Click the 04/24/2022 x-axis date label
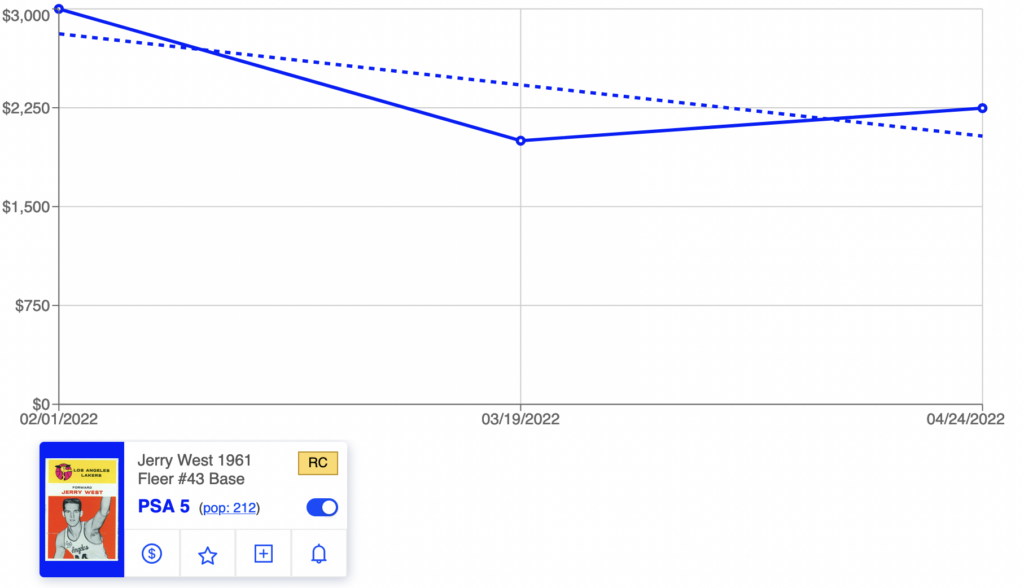This screenshot has height=588, width=1024. (965, 419)
